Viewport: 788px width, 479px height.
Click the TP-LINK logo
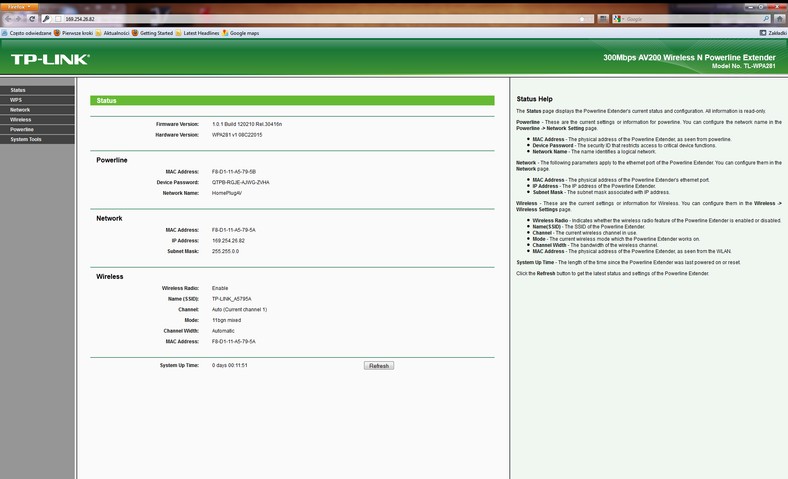pyautogui.click(x=50, y=60)
